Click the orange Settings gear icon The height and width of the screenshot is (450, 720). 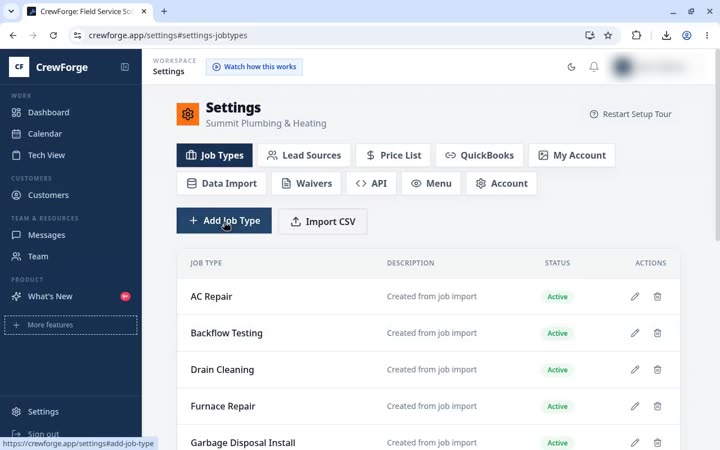188,114
